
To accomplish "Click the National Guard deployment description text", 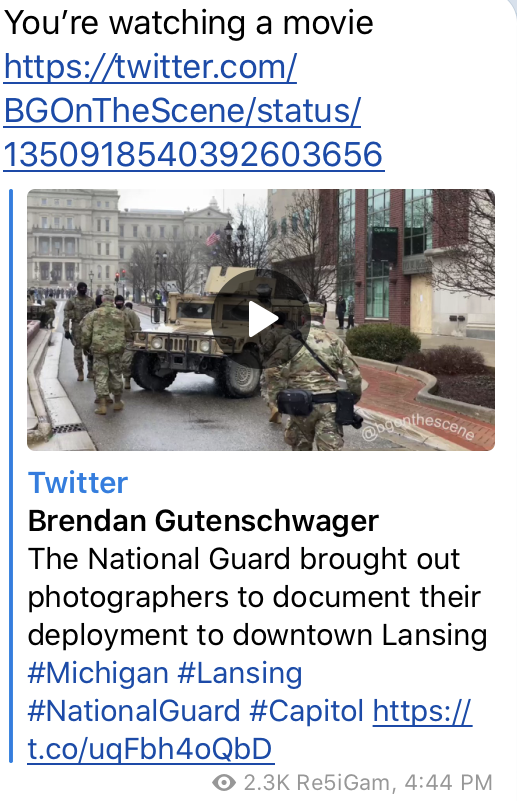I will [x=257, y=597].
